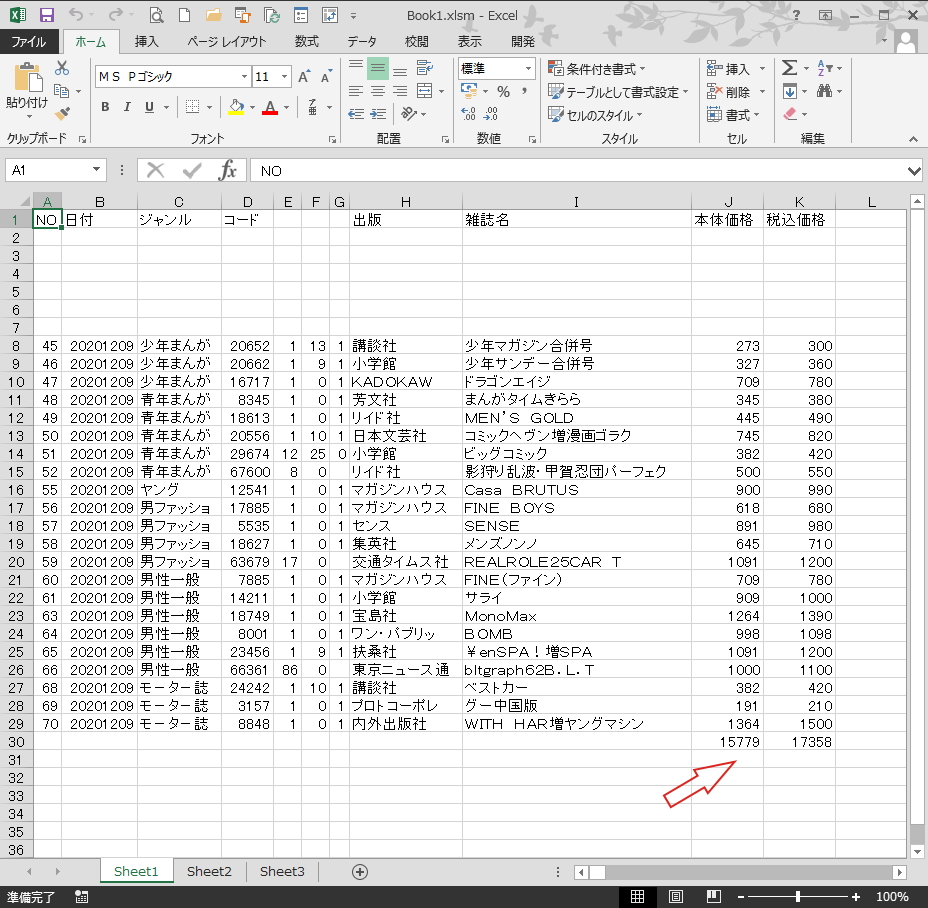
Task: Select all cells corner button
Action: pyautogui.click(x=23, y=202)
